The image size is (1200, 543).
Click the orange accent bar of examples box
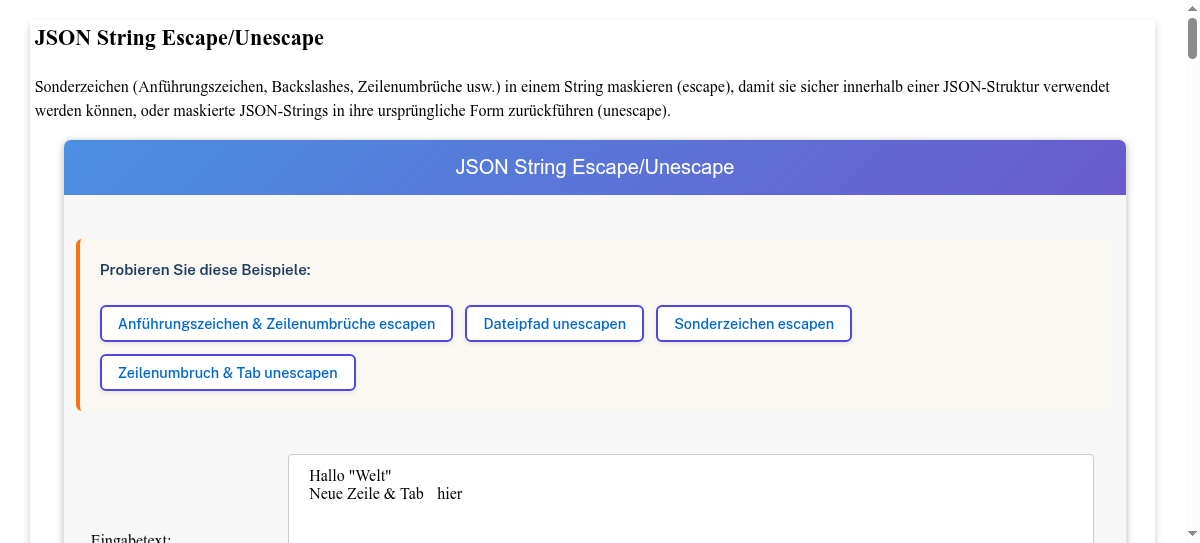pos(78,325)
